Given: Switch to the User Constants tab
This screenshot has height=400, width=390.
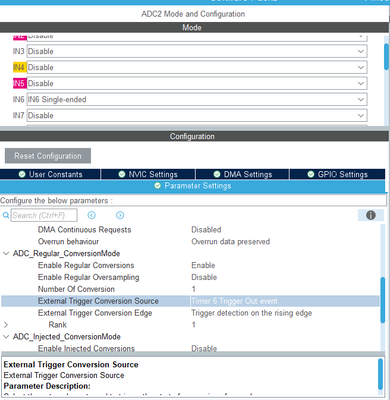Looking at the screenshot, I should [x=50, y=174].
